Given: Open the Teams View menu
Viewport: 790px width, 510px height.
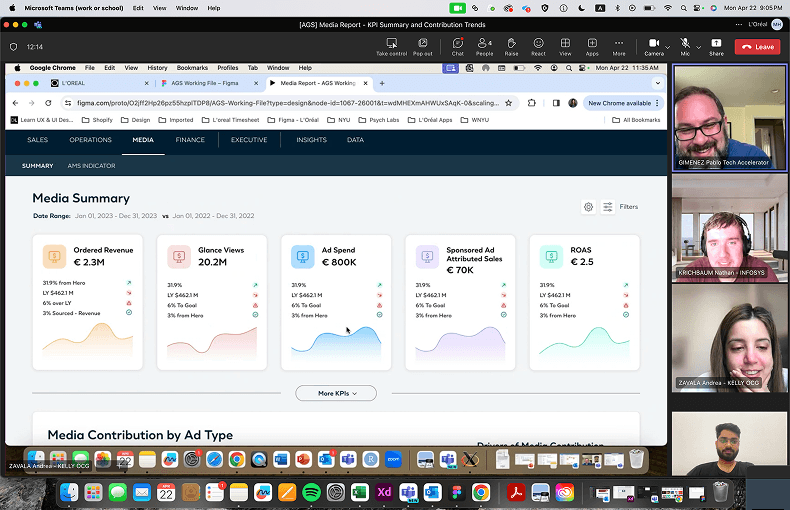Looking at the screenshot, I should click(159, 8).
